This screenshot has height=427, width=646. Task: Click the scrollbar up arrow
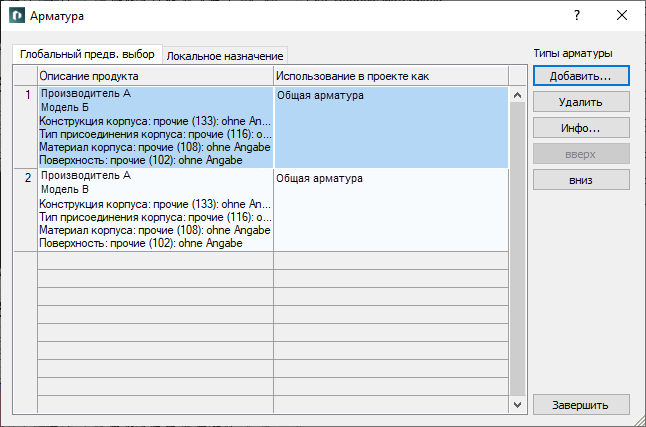[518, 95]
